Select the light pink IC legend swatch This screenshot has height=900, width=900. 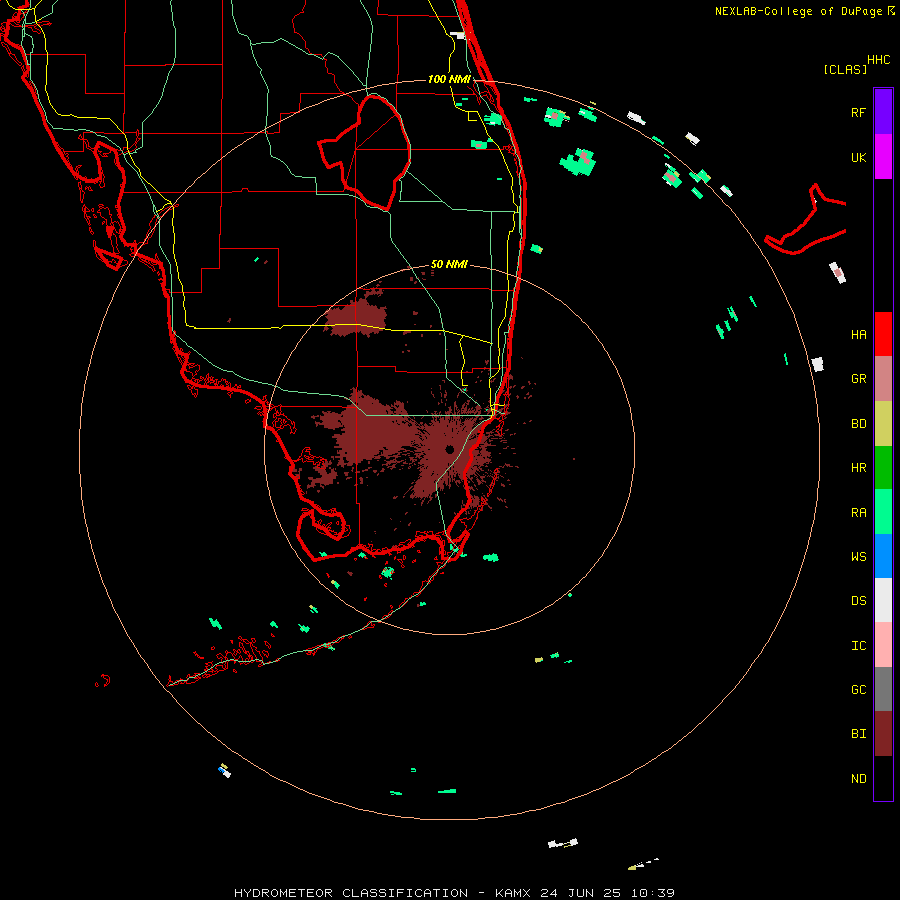(x=883, y=645)
